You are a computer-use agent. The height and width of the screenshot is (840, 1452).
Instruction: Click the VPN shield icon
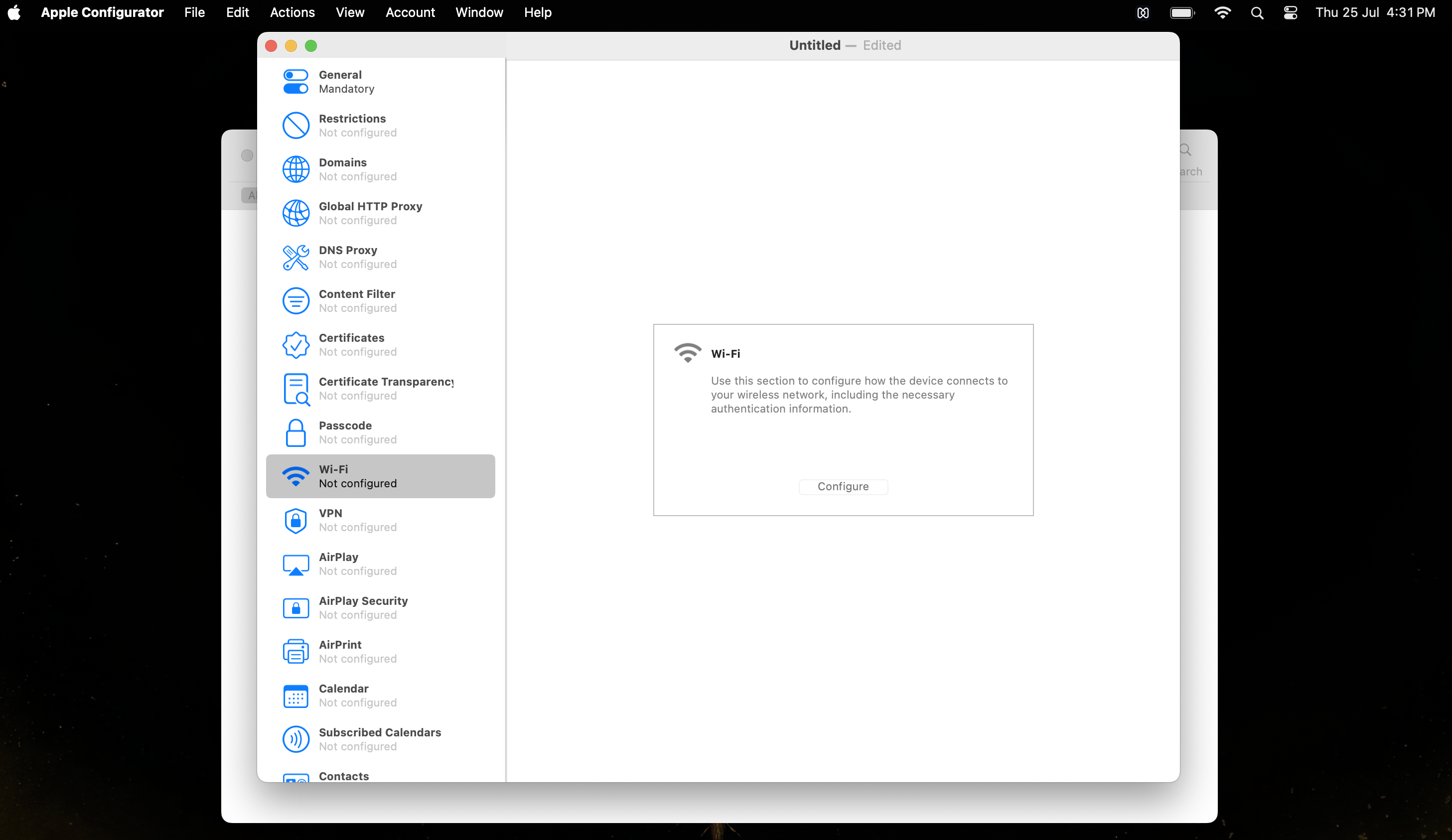(295, 520)
